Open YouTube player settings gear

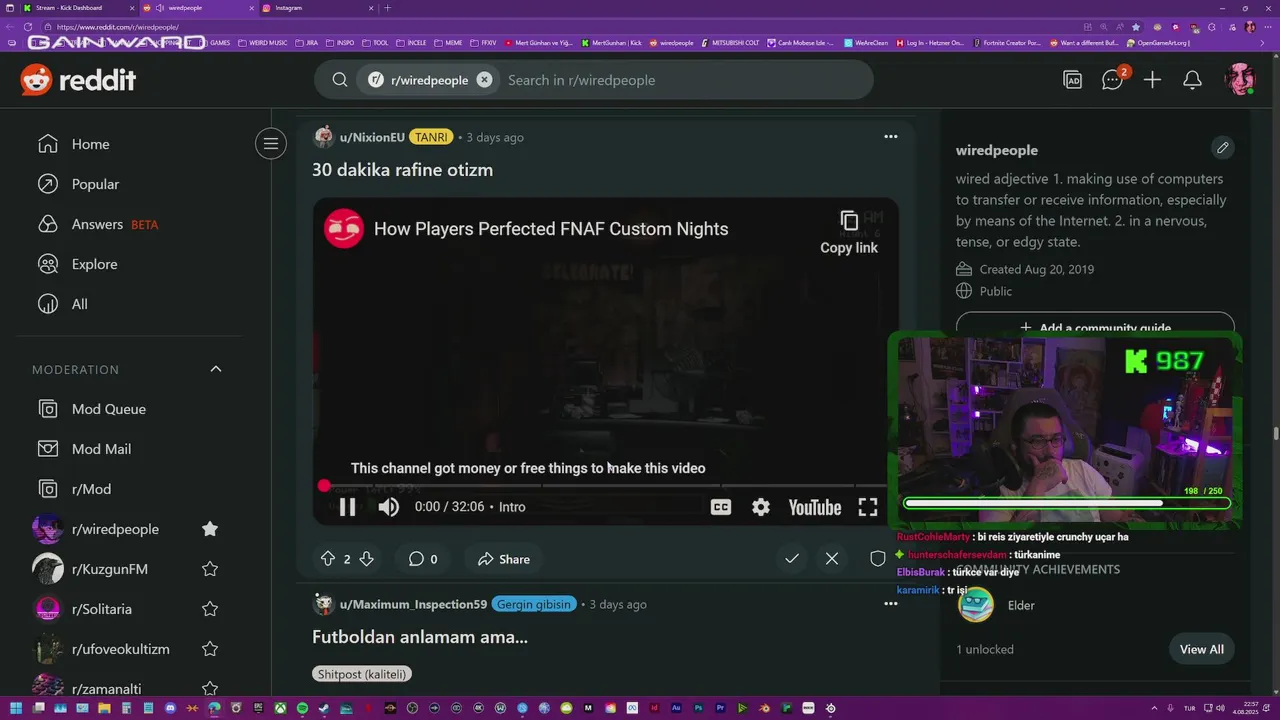point(761,507)
